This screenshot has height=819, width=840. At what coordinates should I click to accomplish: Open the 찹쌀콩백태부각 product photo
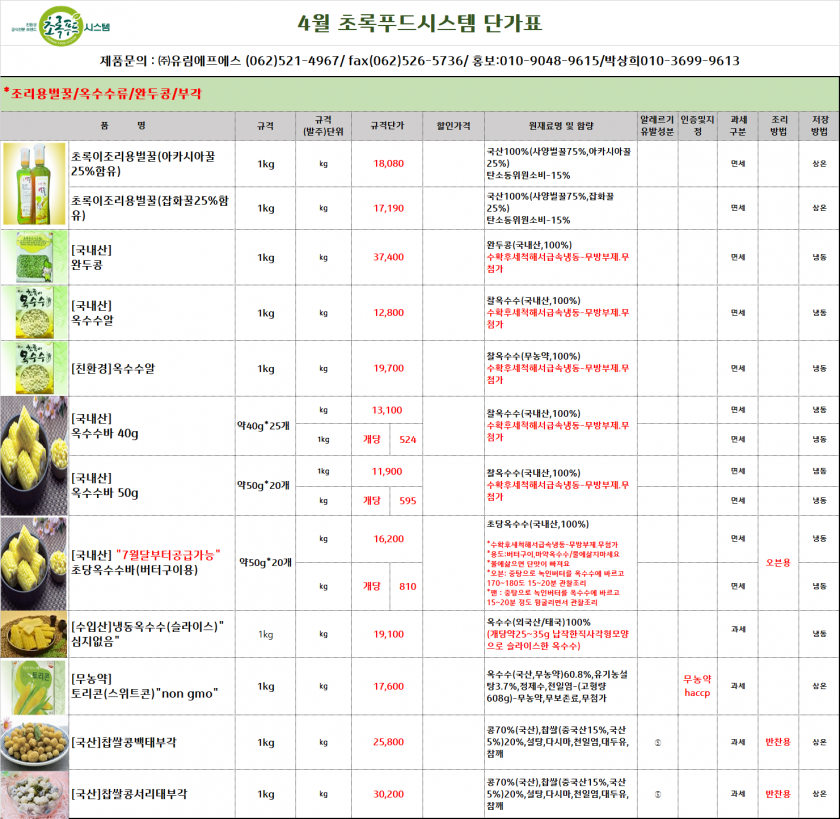point(33,742)
